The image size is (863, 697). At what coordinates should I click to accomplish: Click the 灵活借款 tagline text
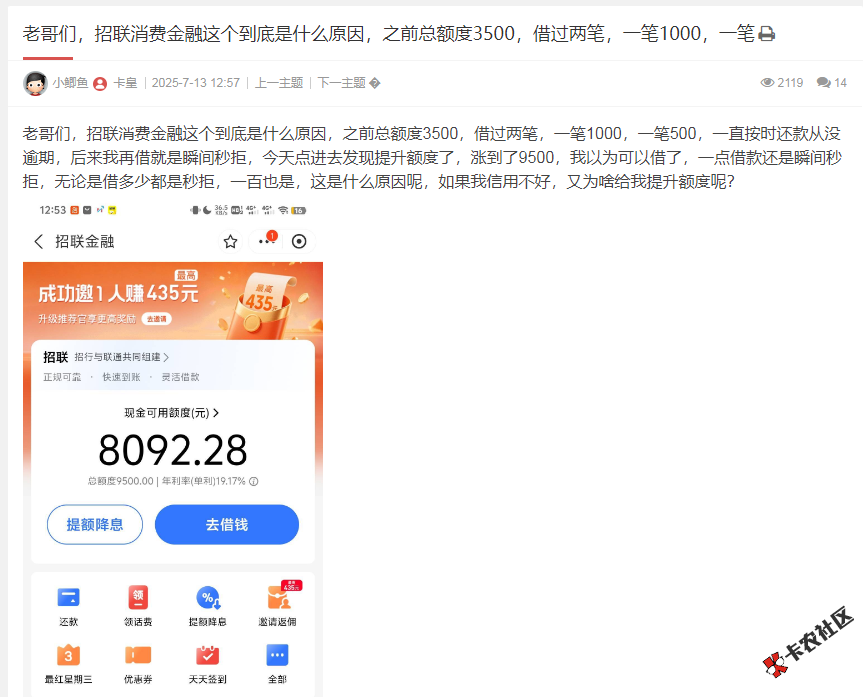tap(181, 377)
